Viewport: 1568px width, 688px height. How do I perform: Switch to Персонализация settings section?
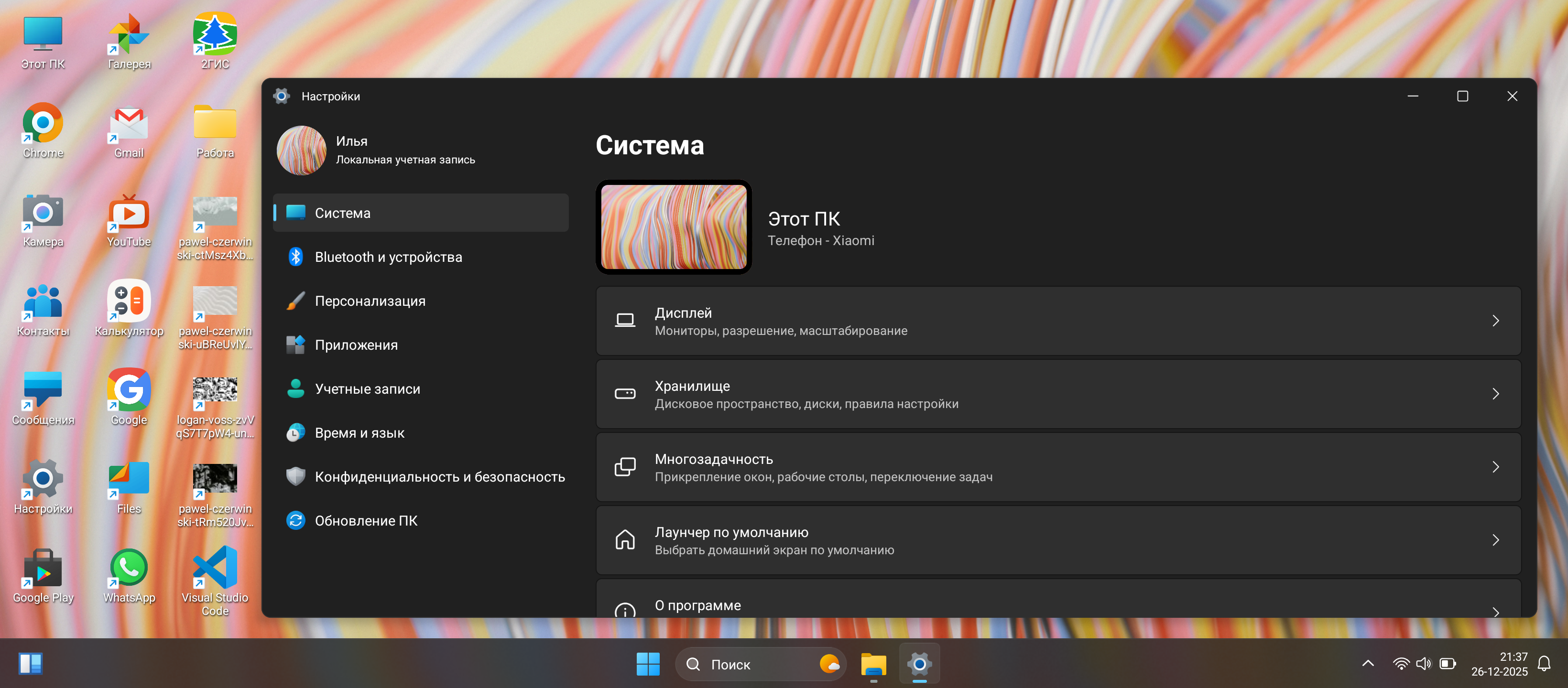pyautogui.click(x=370, y=301)
